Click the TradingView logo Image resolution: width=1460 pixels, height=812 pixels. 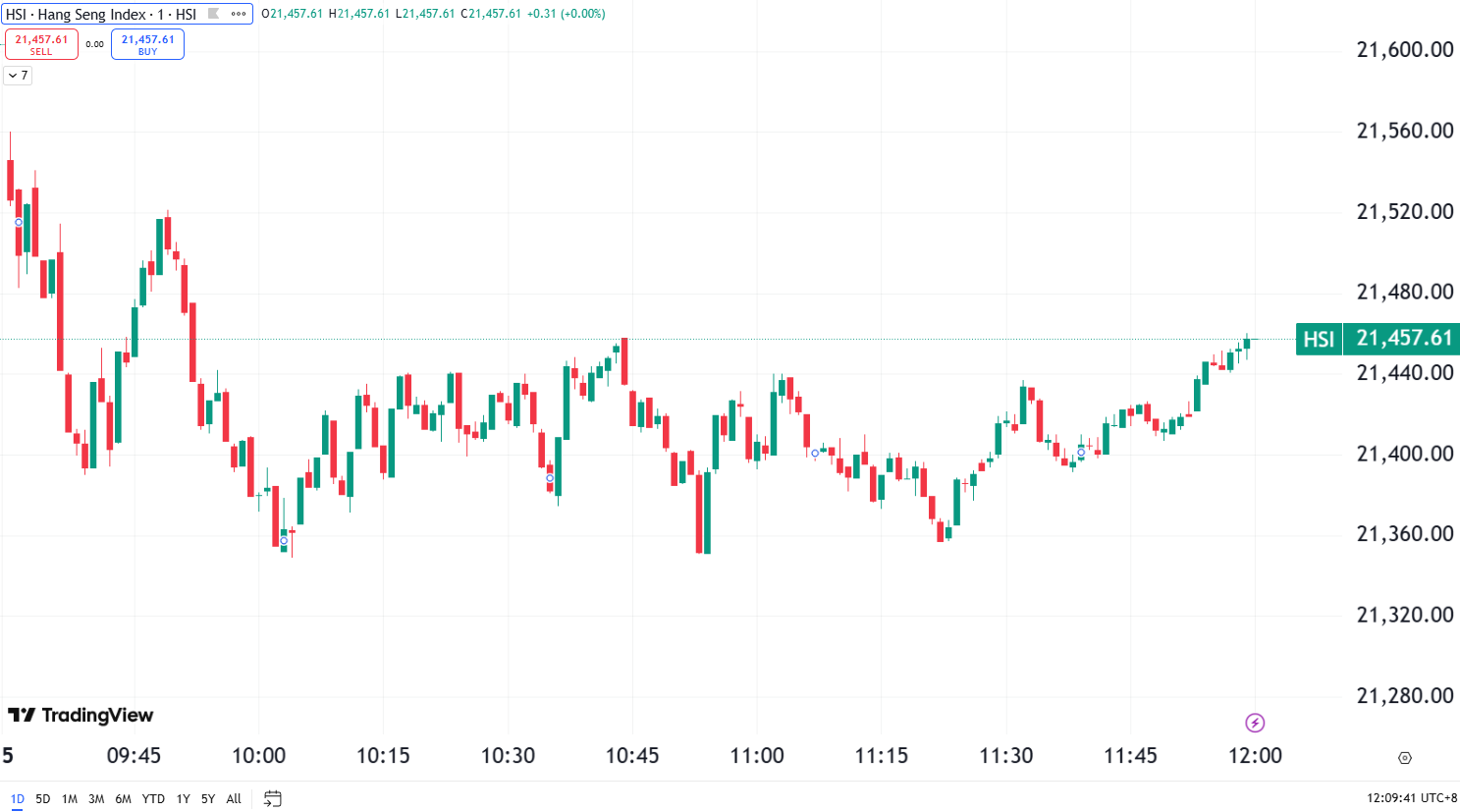tap(81, 715)
